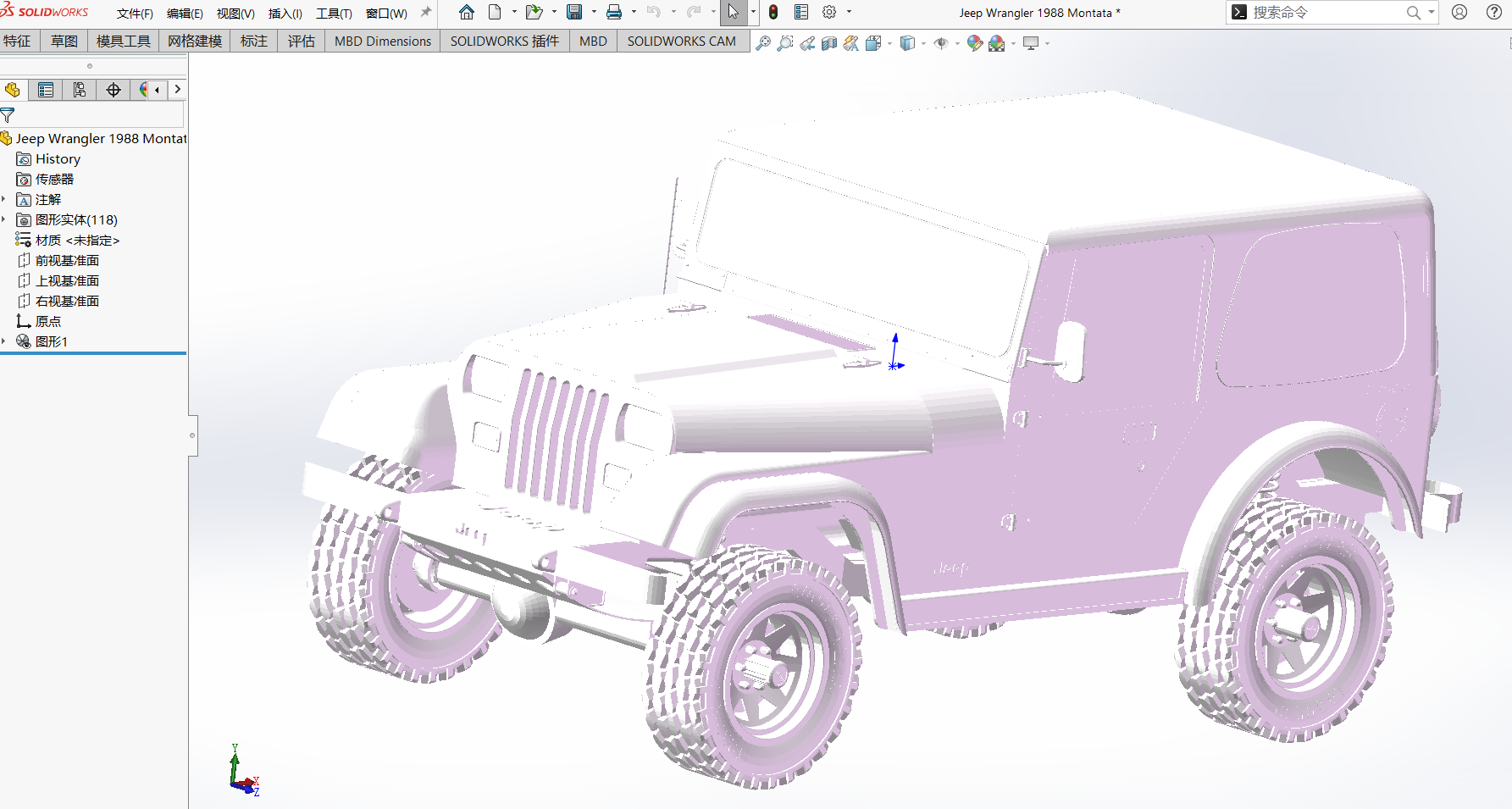The height and width of the screenshot is (809, 1512).
Task: Open the New document dropdown arrow
Action: [x=513, y=12]
